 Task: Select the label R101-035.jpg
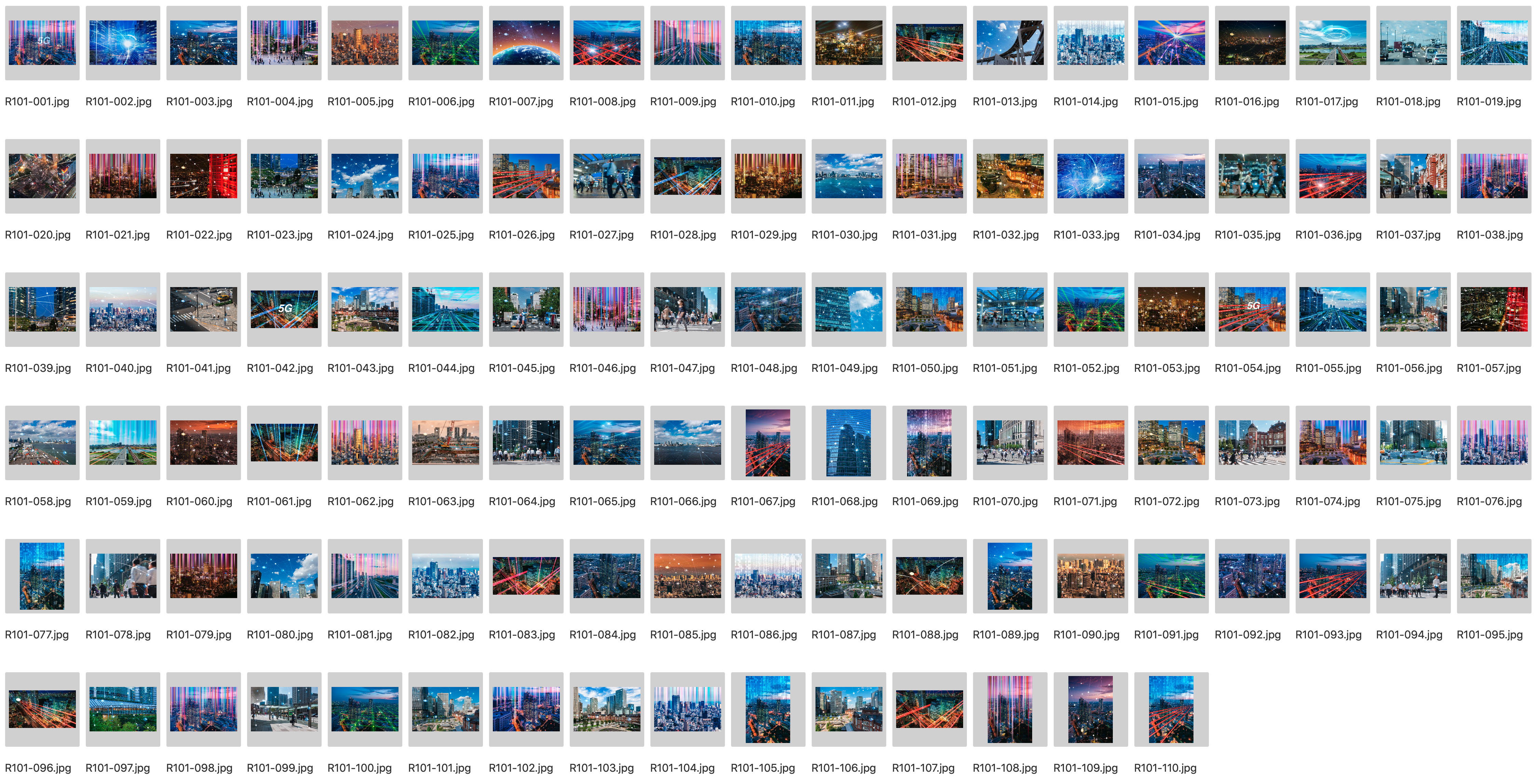pos(1248,235)
